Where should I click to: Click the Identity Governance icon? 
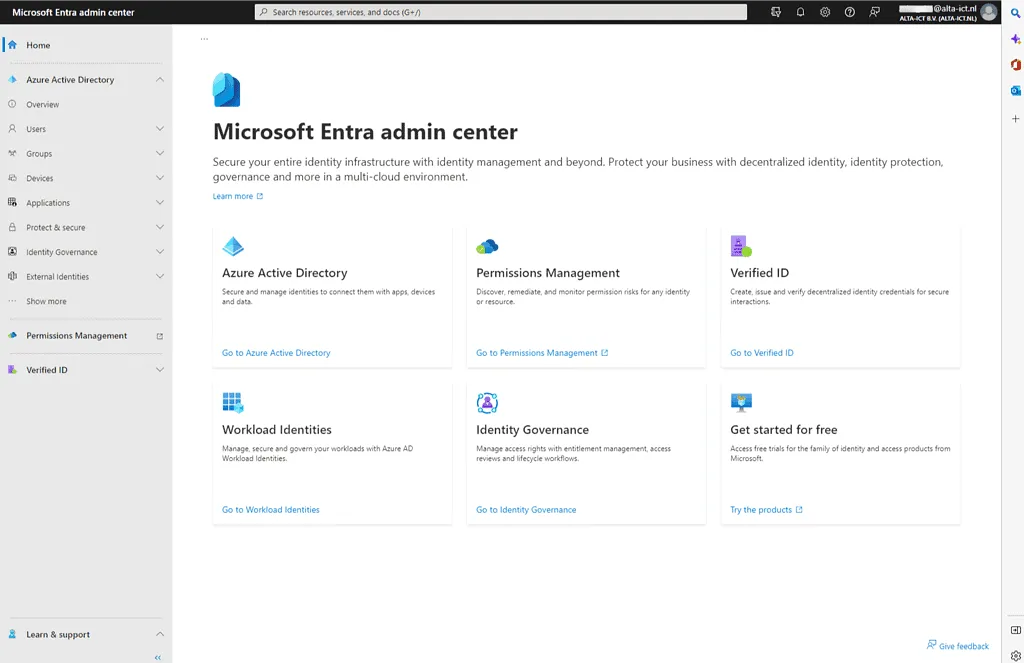487,401
